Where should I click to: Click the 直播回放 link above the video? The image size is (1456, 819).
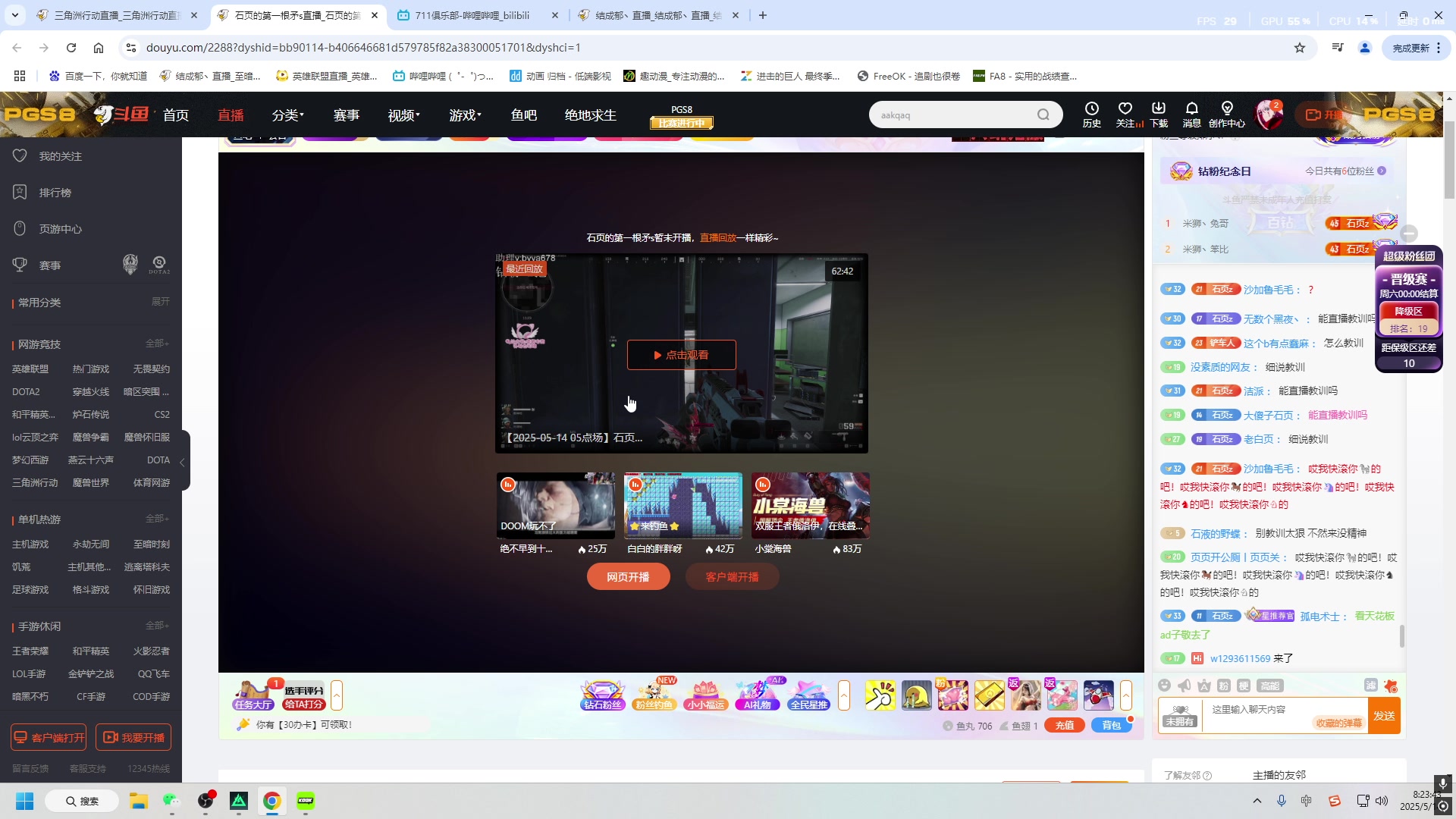point(718,238)
